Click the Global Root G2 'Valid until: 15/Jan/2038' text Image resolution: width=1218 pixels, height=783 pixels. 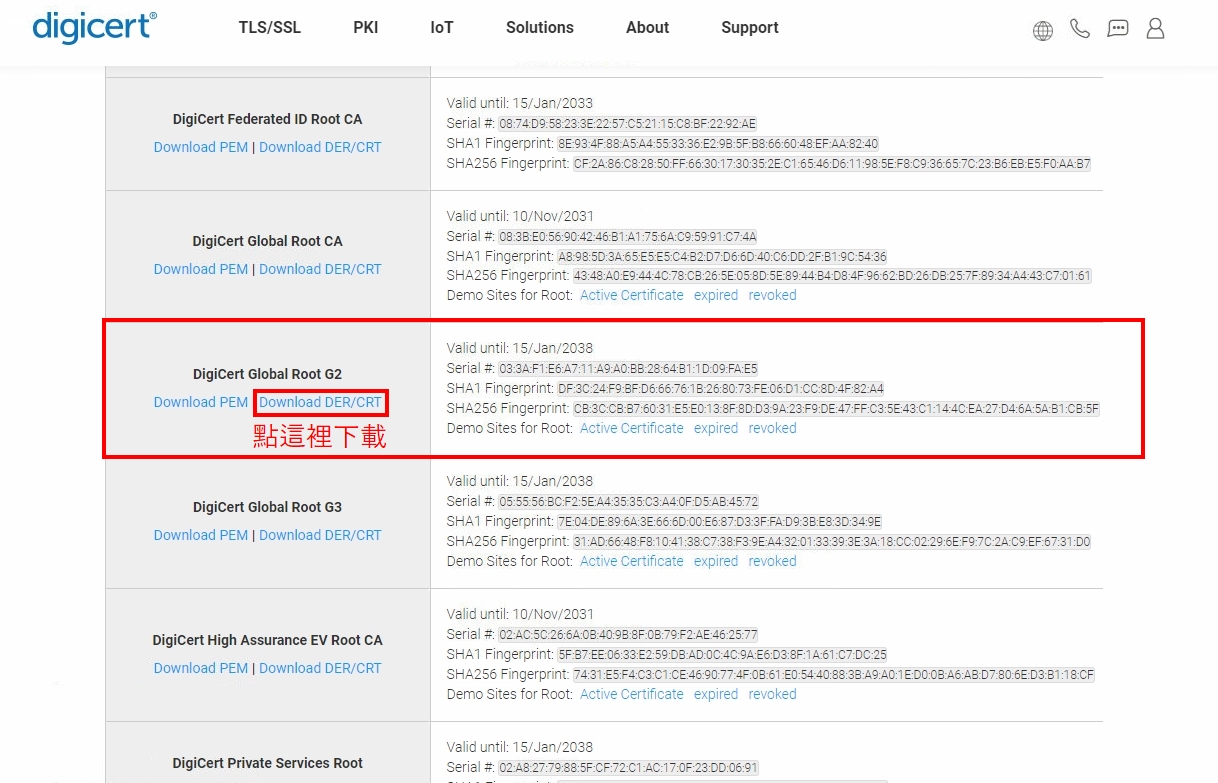click(520, 349)
